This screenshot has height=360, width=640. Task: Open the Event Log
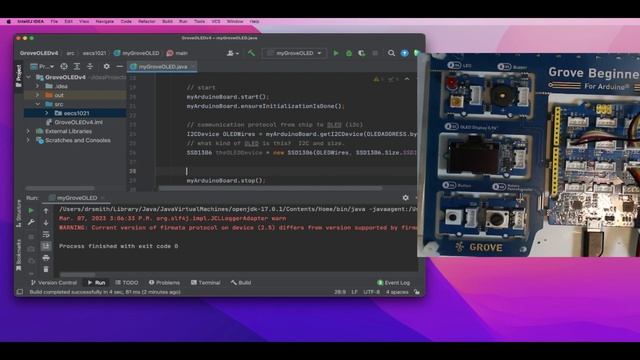393,282
